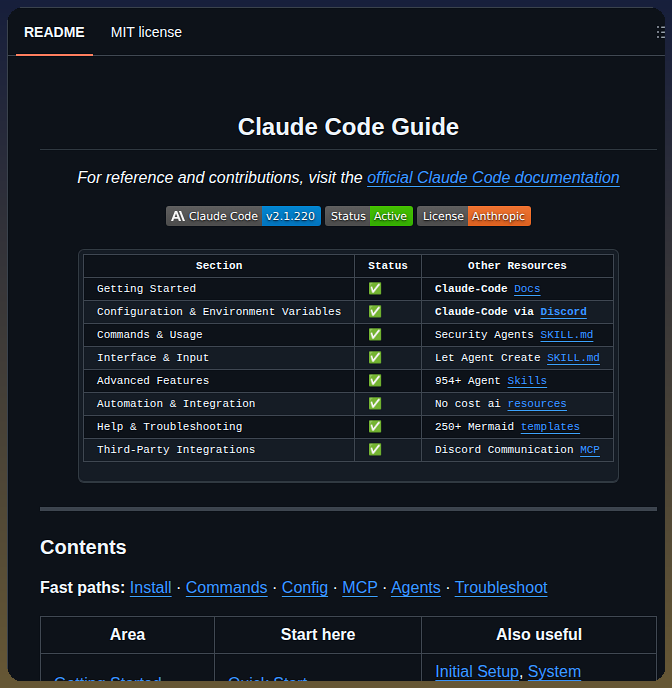Click the 'Start here' column header
Viewport: 672px width, 688px height.
click(318, 634)
